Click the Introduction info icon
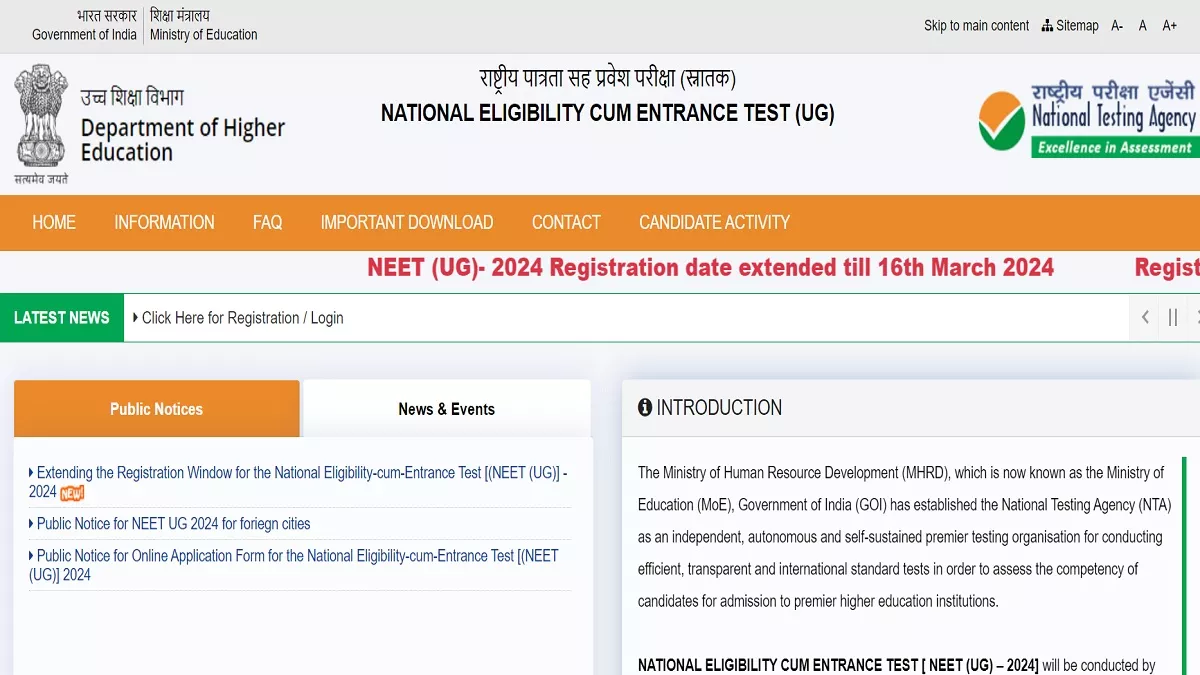The image size is (1200, 675). click(645, 408)
